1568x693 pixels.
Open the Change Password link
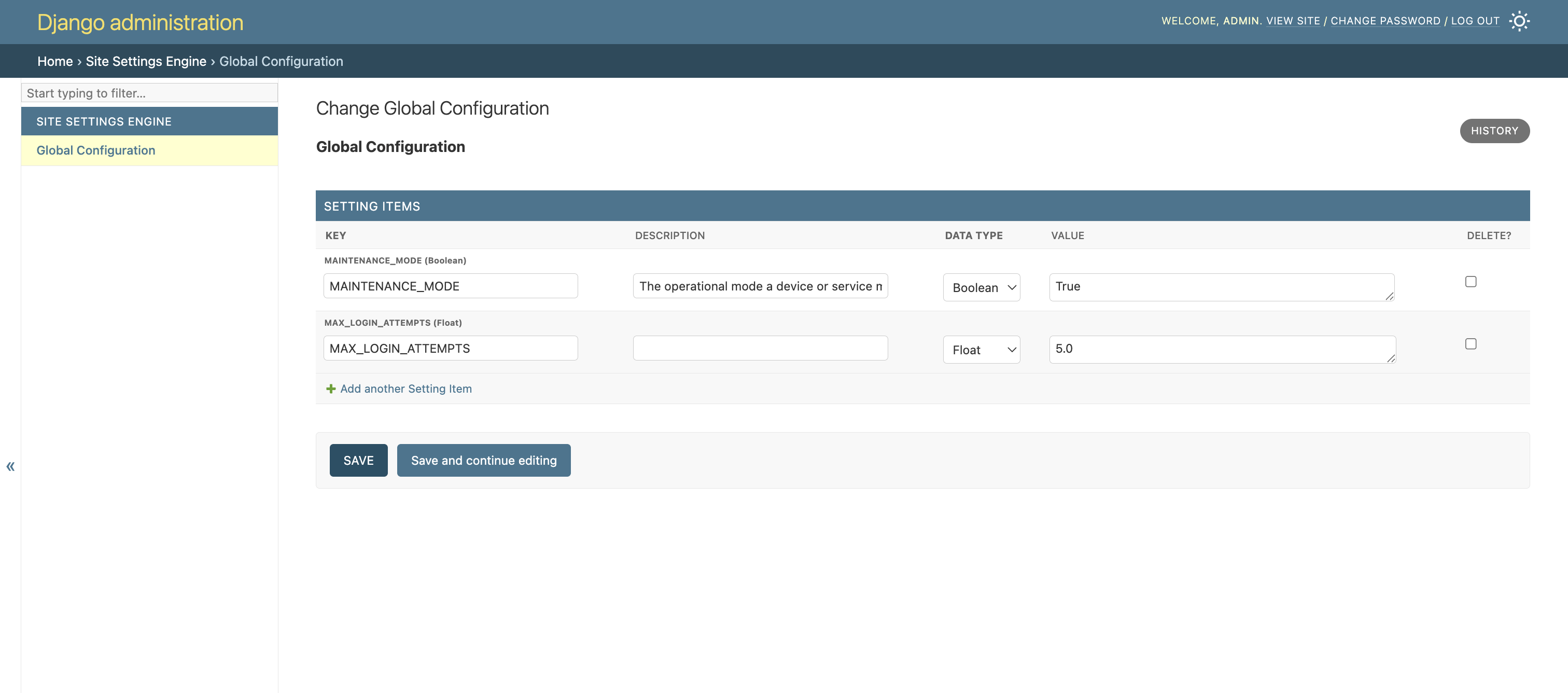1385,21
